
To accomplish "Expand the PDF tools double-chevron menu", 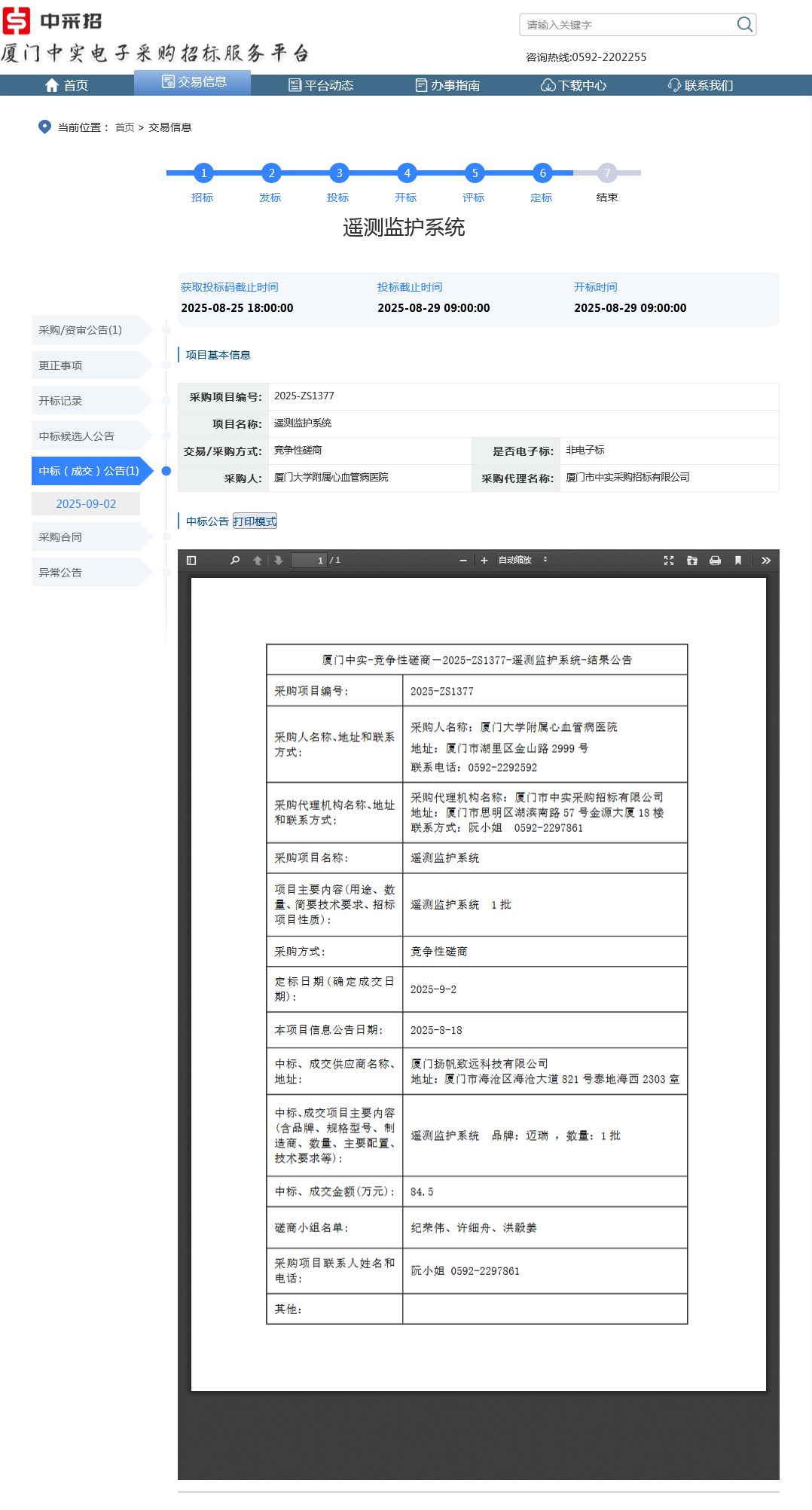I will coord(766,561).
